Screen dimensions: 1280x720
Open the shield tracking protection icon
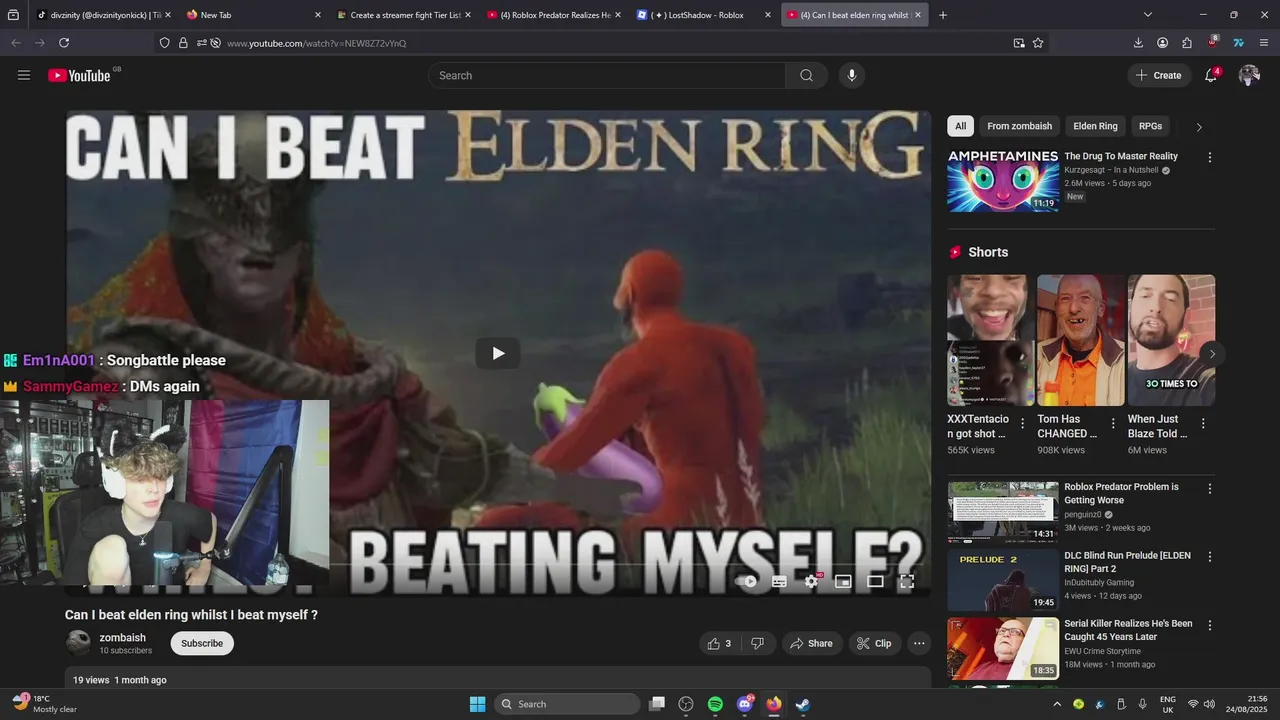[165, 43]
